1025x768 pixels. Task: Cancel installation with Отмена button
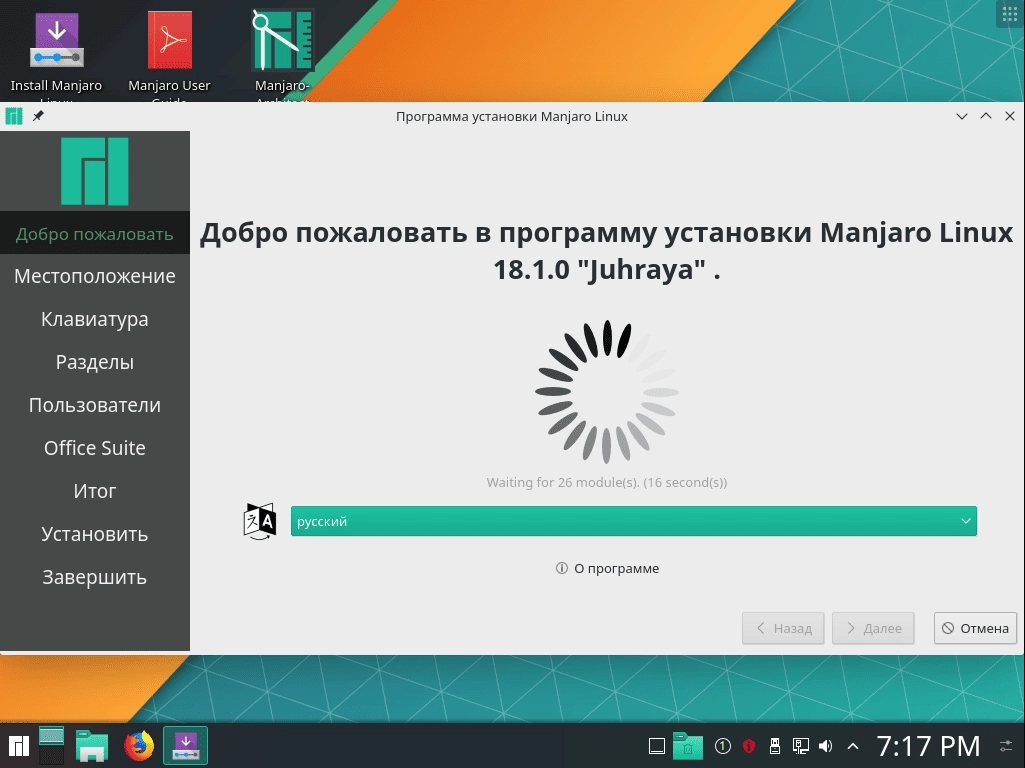[975, 628]
